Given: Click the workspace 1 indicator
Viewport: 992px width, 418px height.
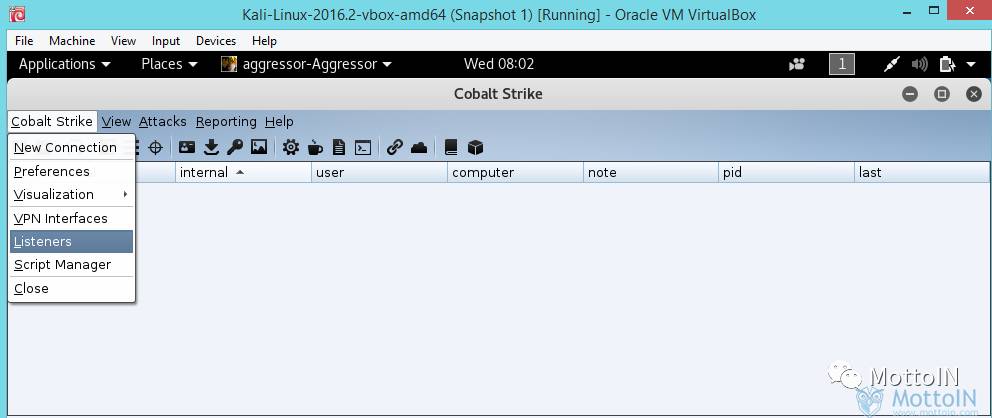Looking at the screenshot, I should point(841,64).
